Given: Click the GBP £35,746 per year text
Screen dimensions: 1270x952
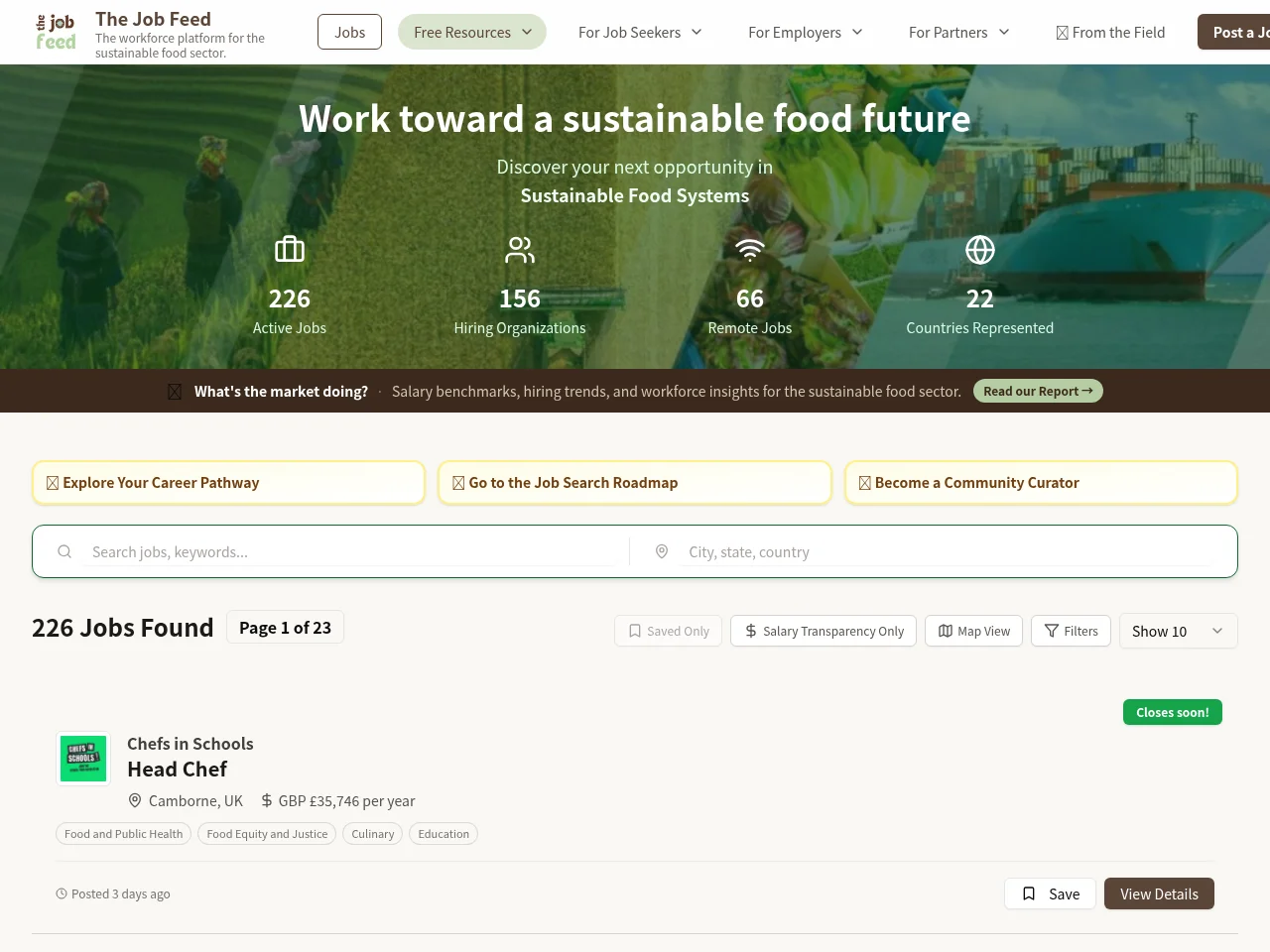Looking at the screenshot, I should coord(346,800).
